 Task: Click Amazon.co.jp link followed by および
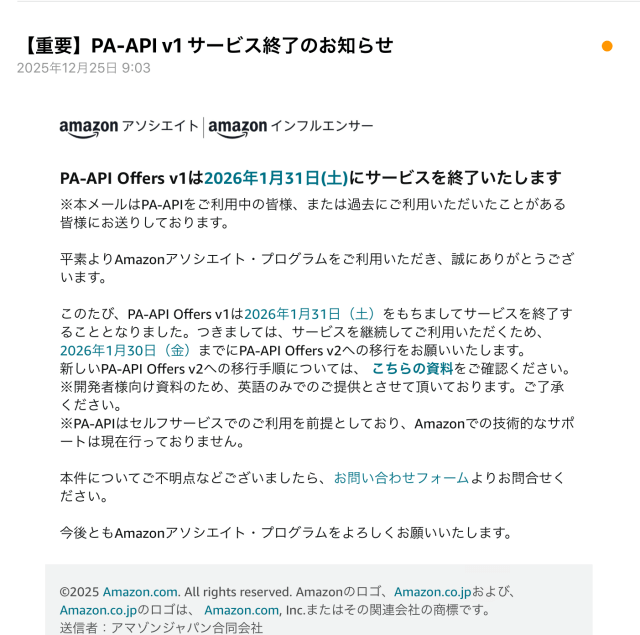433,592
